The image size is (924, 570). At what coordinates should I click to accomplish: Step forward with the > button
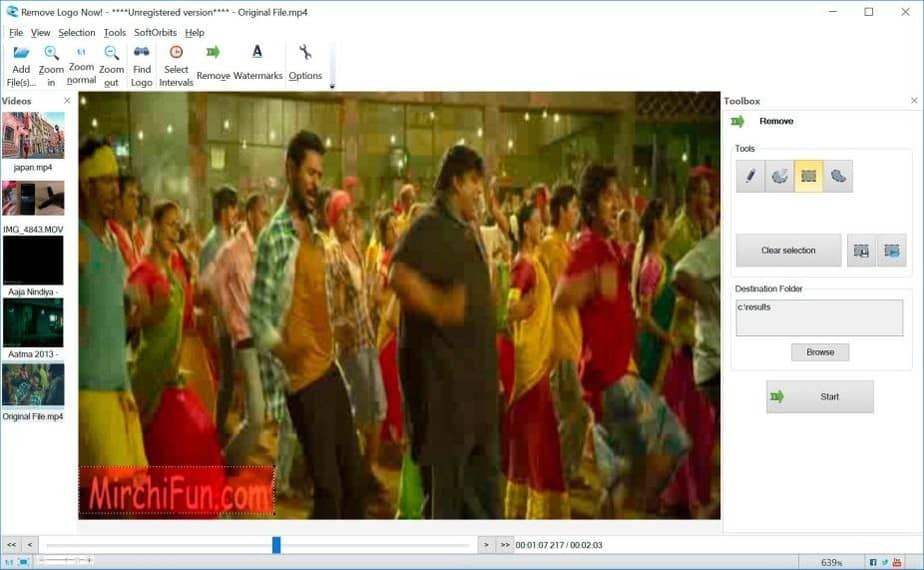pyautogui.click(x=486, y=545)
